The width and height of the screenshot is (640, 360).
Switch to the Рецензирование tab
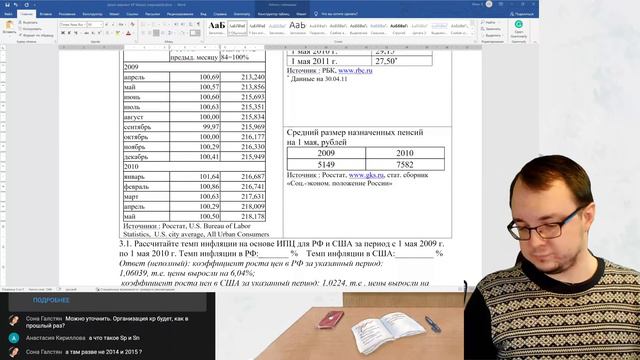[180, 14]
